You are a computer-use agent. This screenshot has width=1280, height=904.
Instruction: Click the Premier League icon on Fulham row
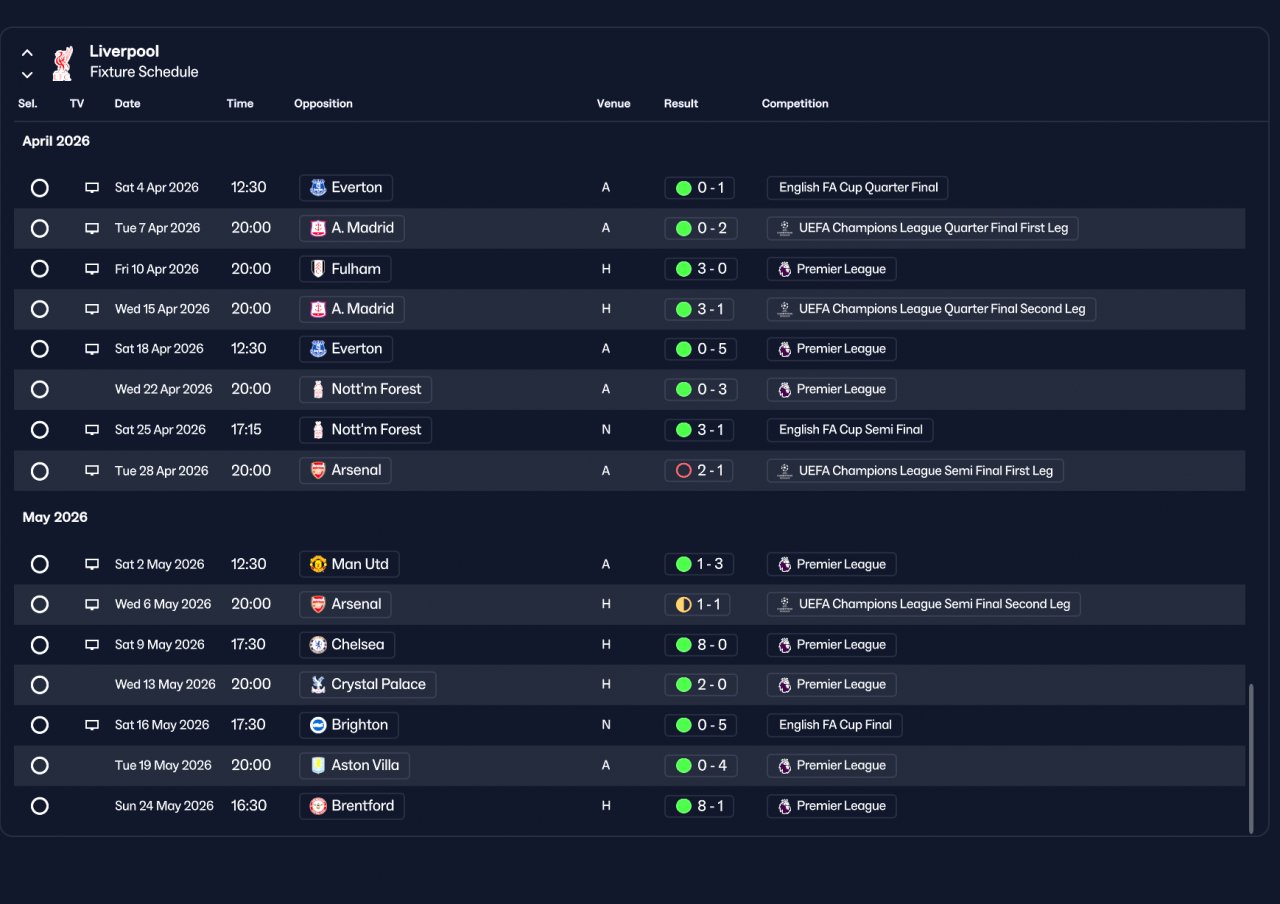pos(785,269)
